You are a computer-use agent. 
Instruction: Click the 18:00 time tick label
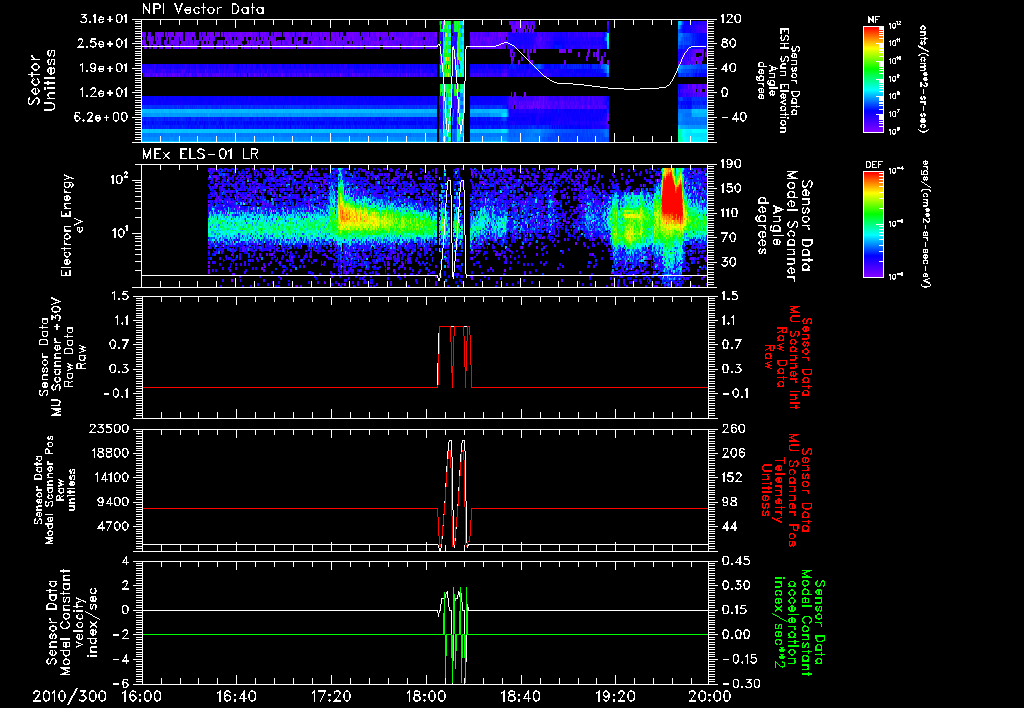[x=426, y=697]
